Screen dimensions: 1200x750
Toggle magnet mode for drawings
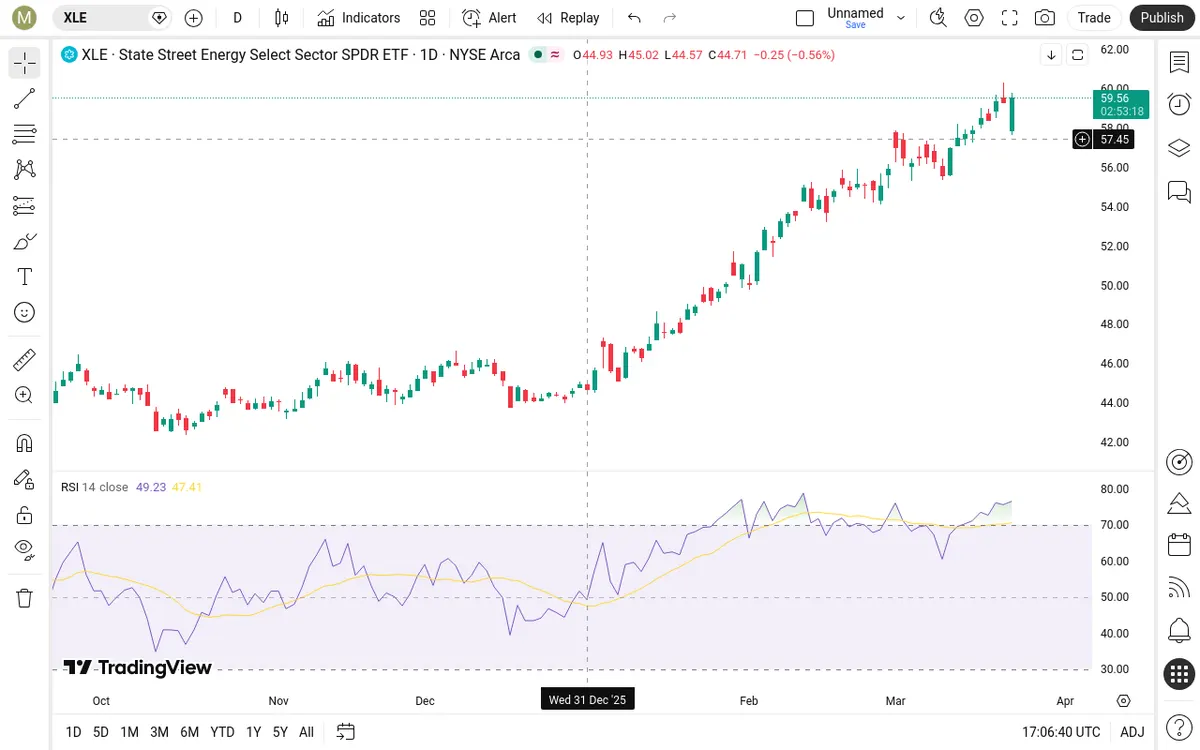25,443
